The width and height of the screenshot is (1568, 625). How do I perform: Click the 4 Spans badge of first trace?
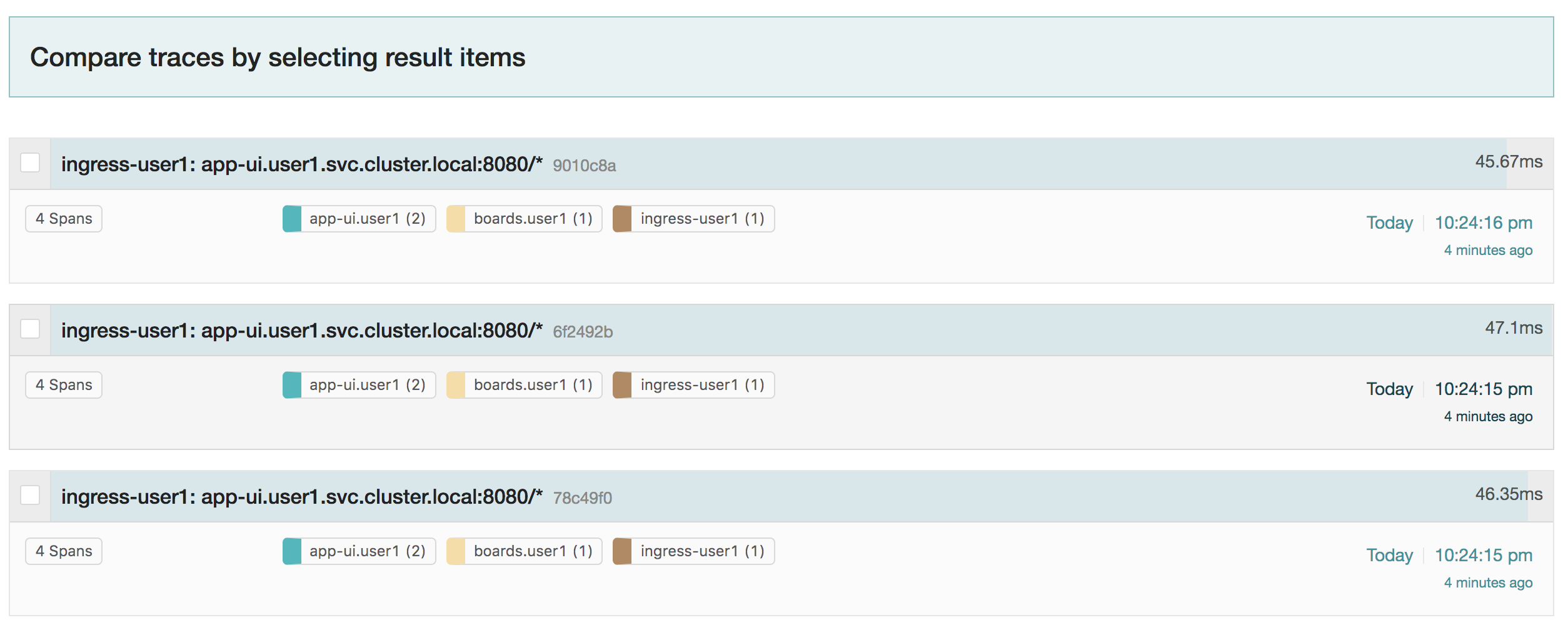[x=64, y=219]
